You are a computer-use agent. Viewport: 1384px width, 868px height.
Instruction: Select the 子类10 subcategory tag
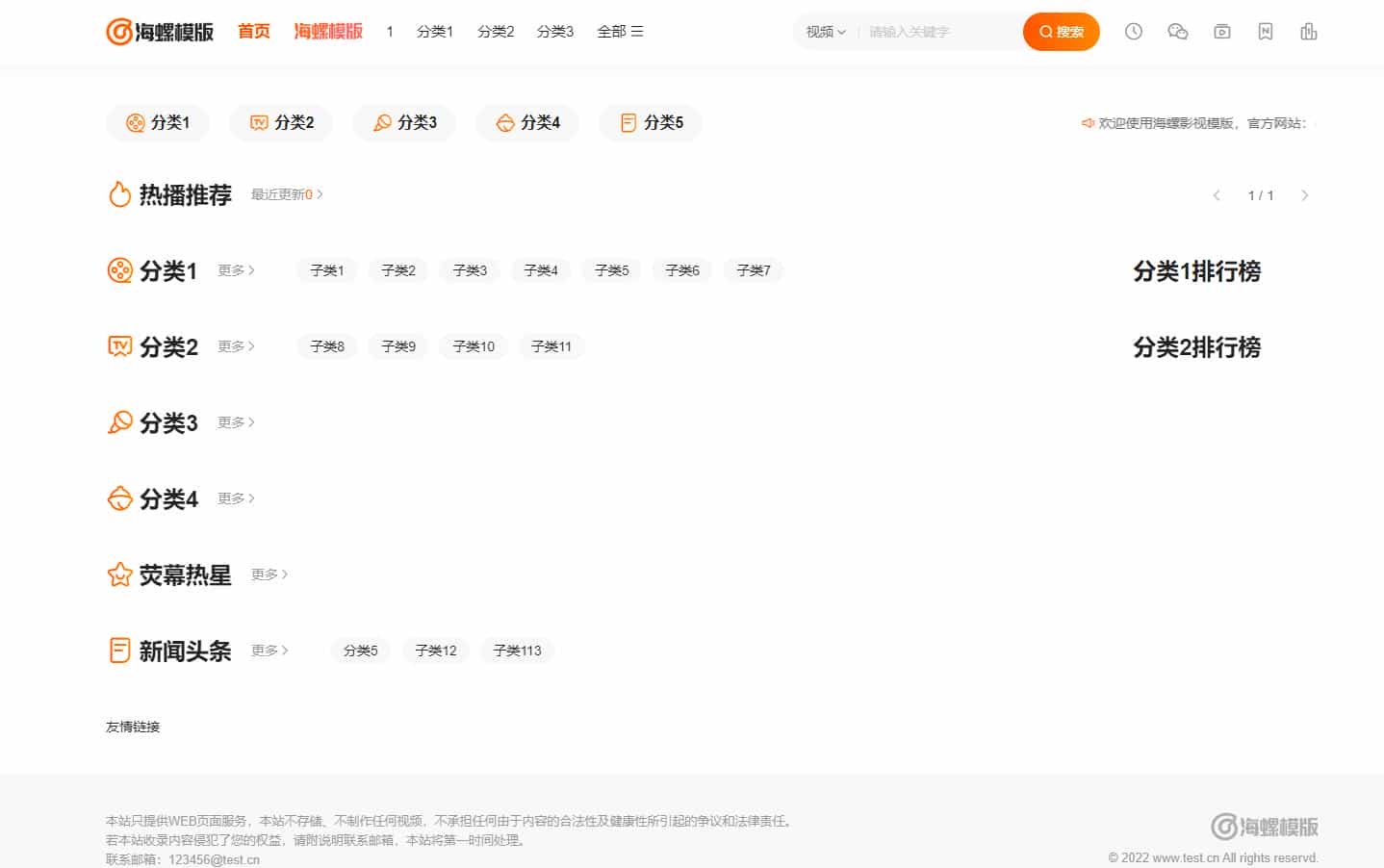pyautogui.click(x=474, y=346)
